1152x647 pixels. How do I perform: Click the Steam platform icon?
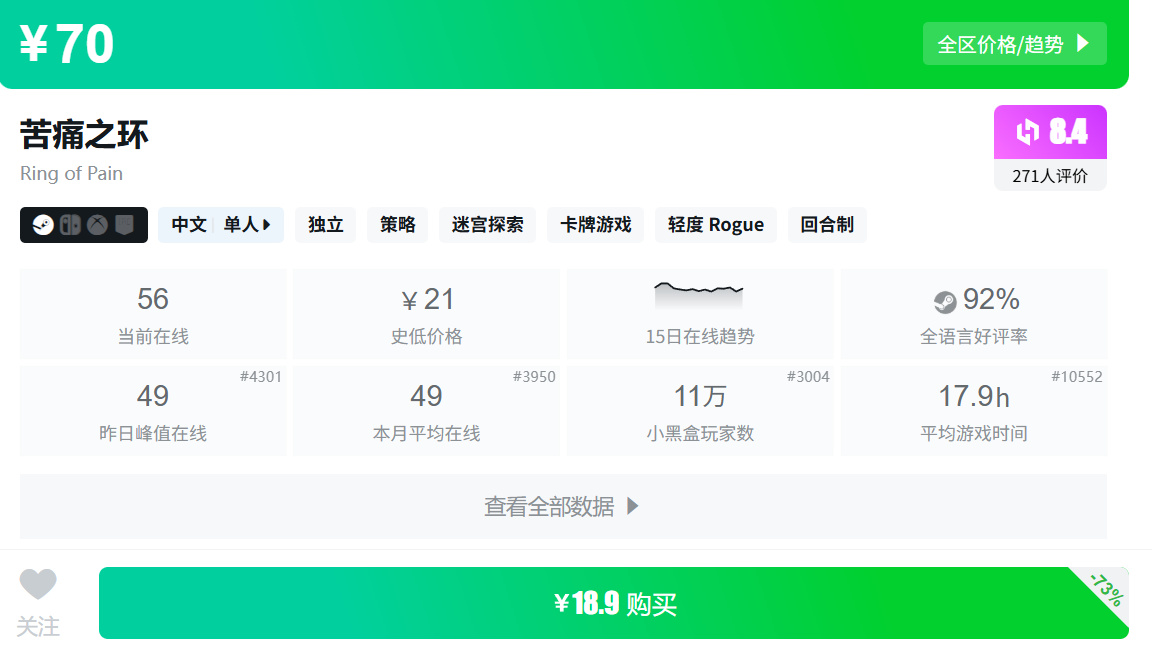coord(43,225)
